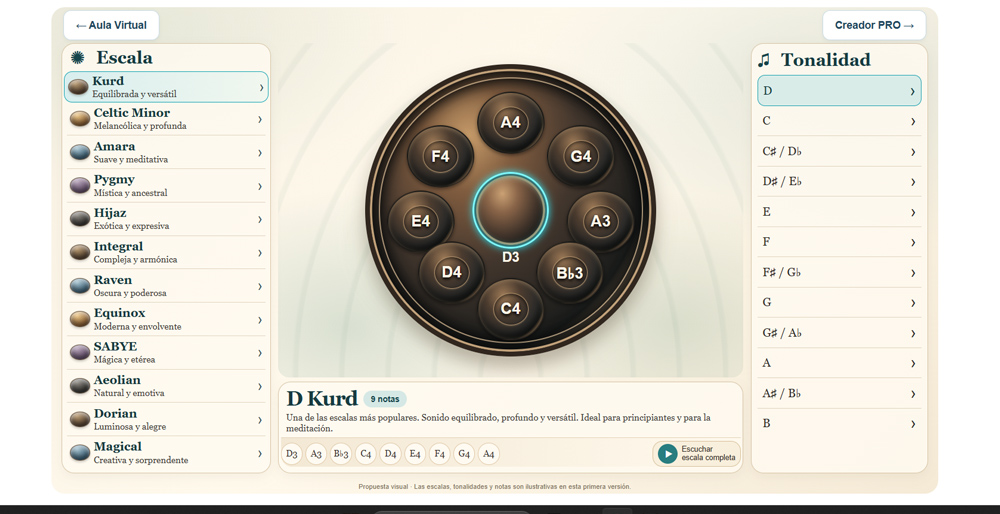Tap the C4 tone field on the handpan

coord(510,309)
